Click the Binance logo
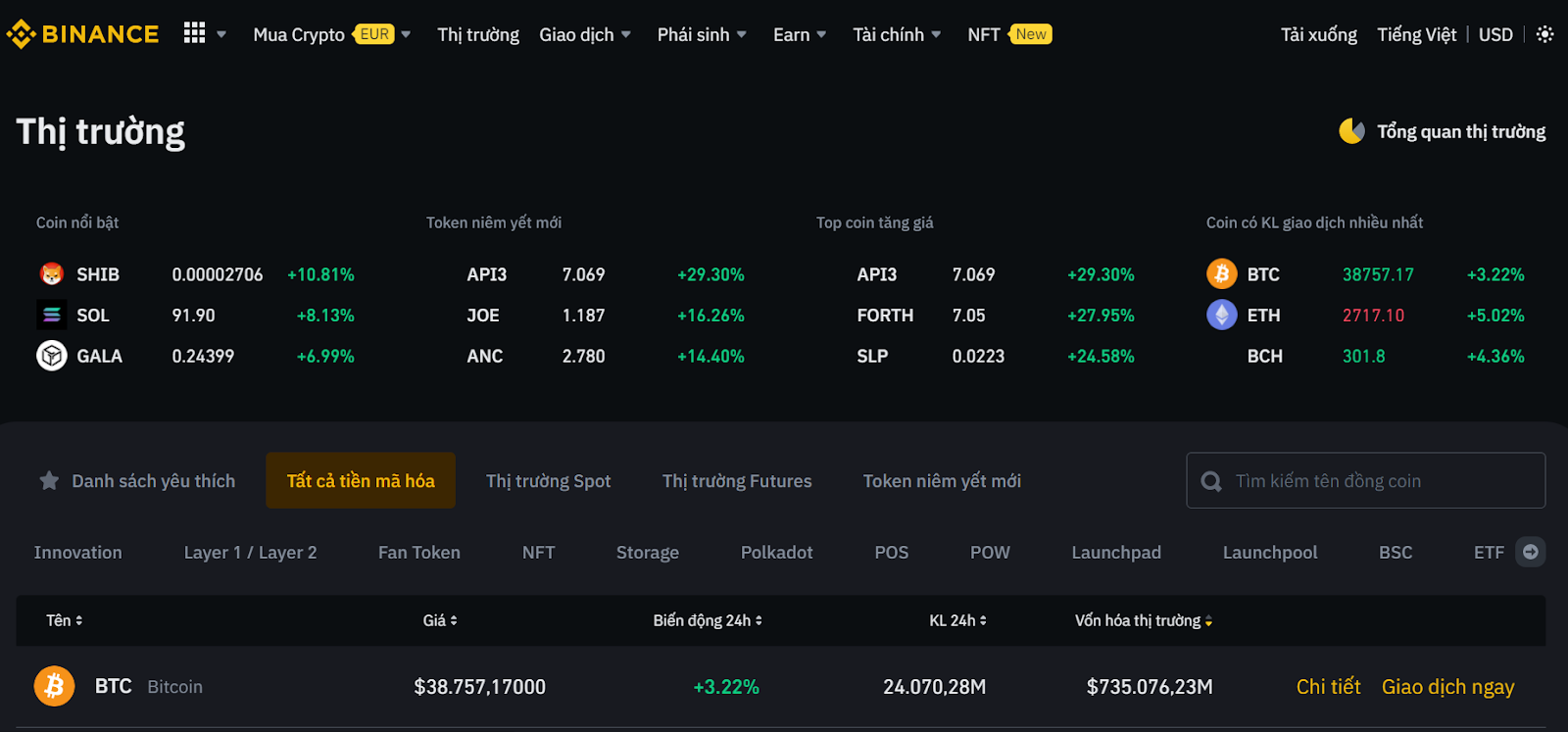This screenshot has width=1568, height=732. pyautogui.click(x=82, y=34)
